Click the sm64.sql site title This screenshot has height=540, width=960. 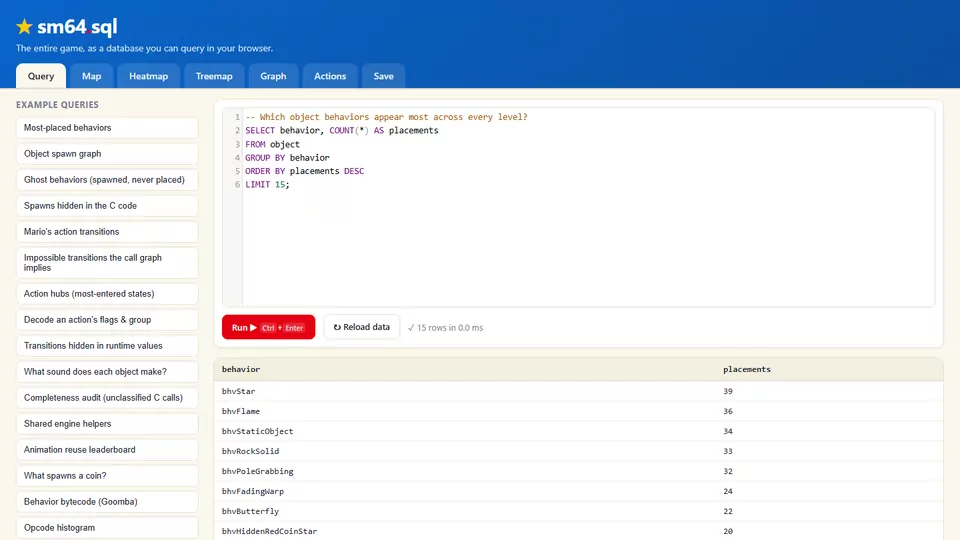pos(77,26)
